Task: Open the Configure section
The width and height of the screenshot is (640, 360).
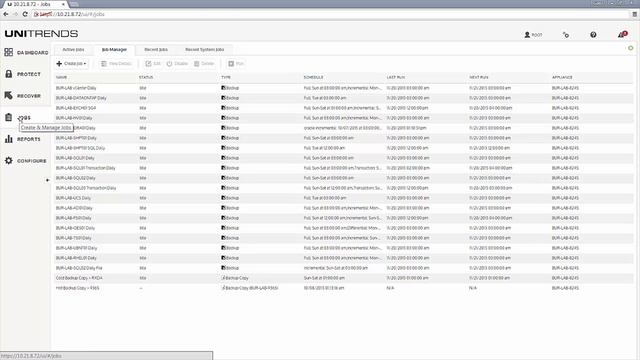Action: (31, 161)
